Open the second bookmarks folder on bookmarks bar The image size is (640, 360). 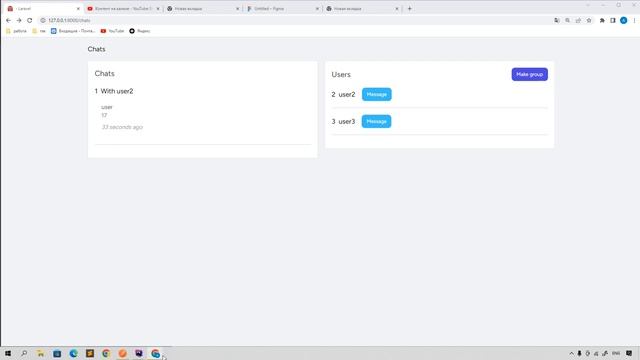click(x=39, y=31)
